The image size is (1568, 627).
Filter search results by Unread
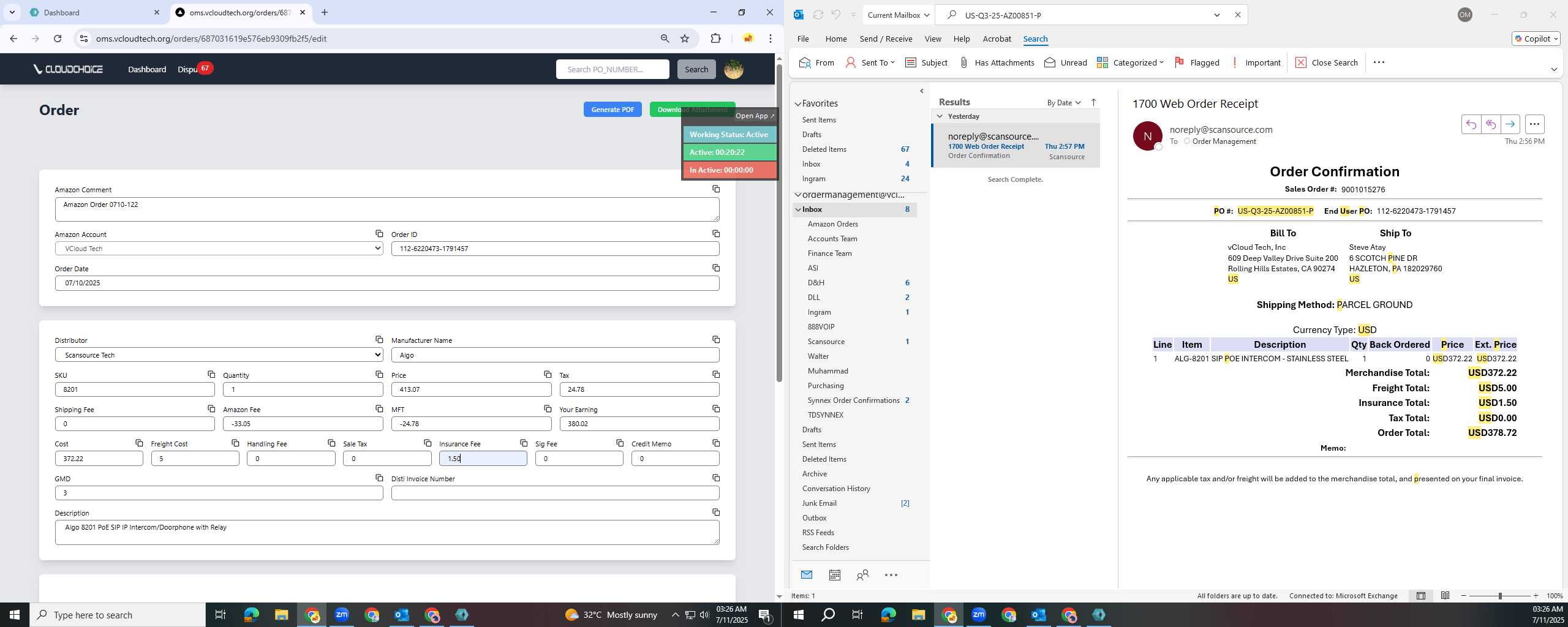(x=1066, y=62)
